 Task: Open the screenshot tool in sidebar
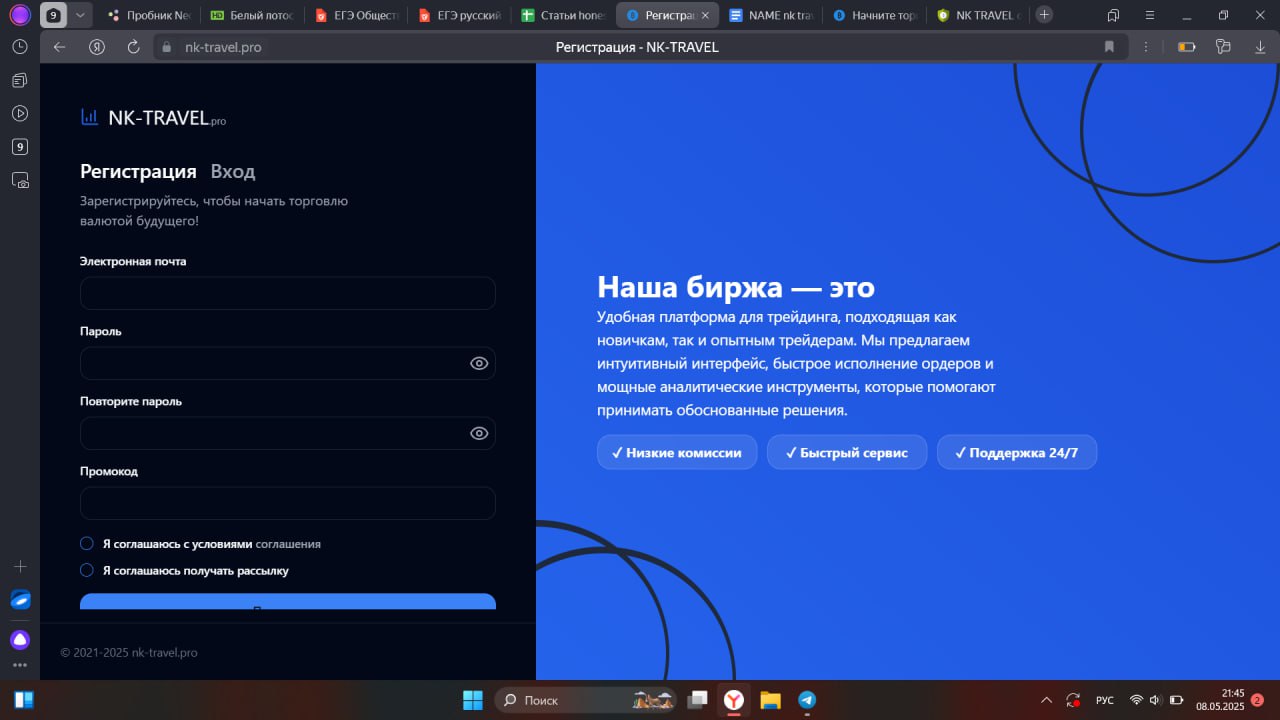point(20,181)
